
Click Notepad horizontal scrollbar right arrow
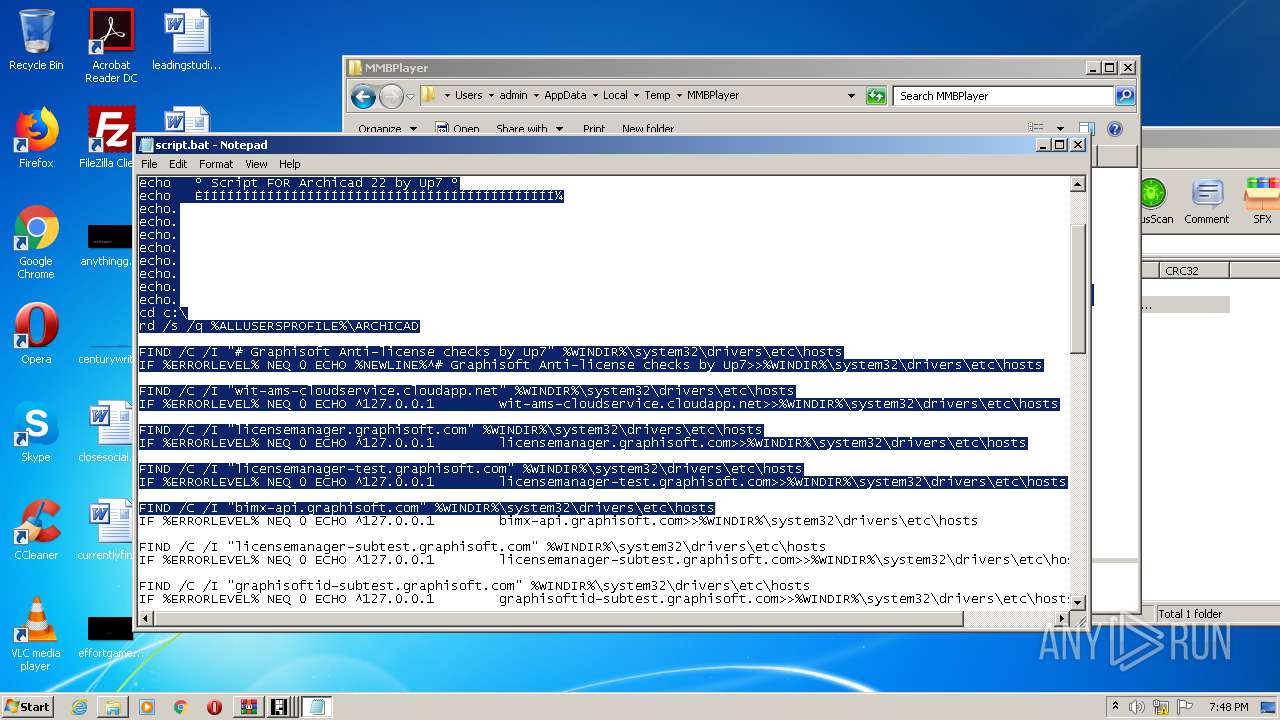click(x=1061, y=619)
